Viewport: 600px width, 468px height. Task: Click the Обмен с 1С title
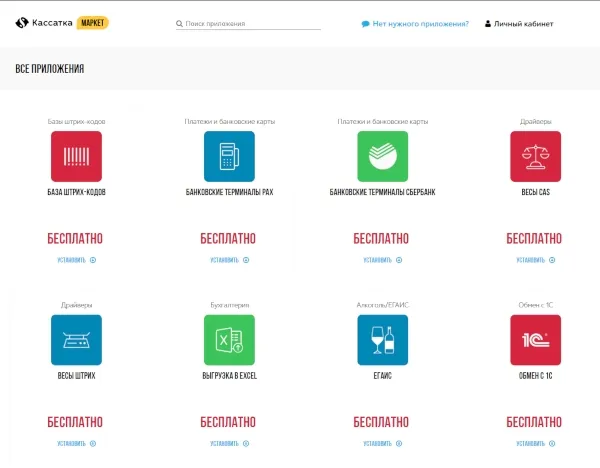(536, 376)
